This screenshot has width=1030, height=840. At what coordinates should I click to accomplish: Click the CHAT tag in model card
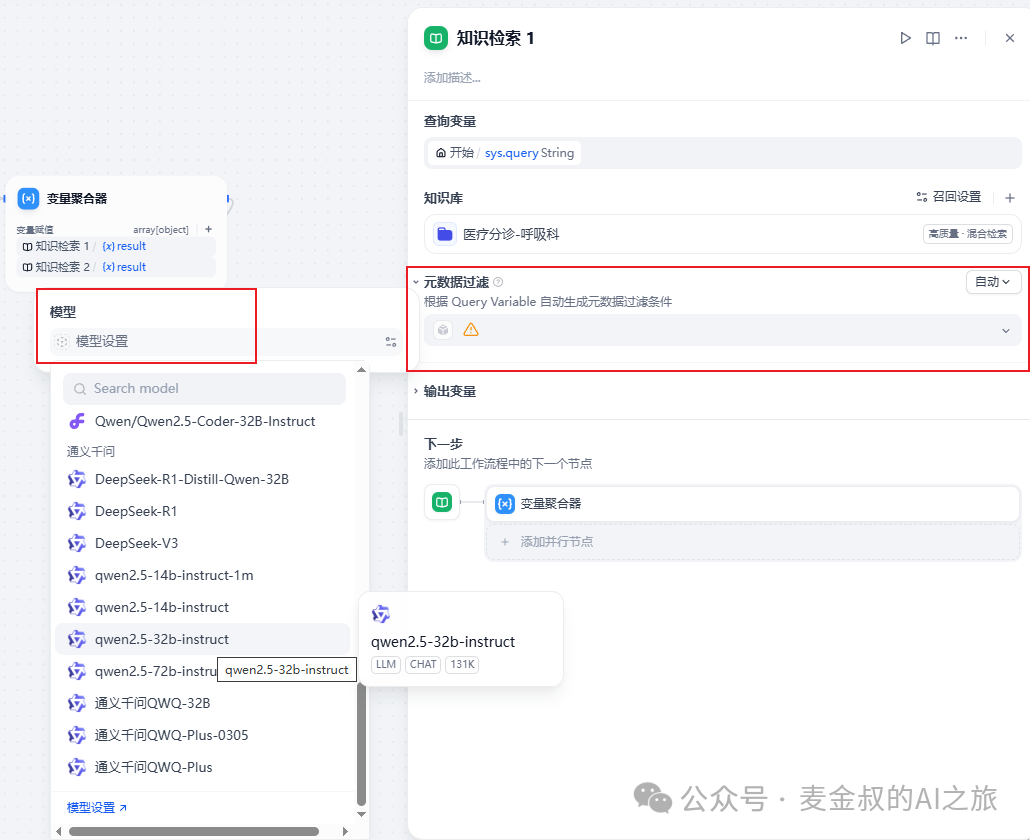(423, 665)
